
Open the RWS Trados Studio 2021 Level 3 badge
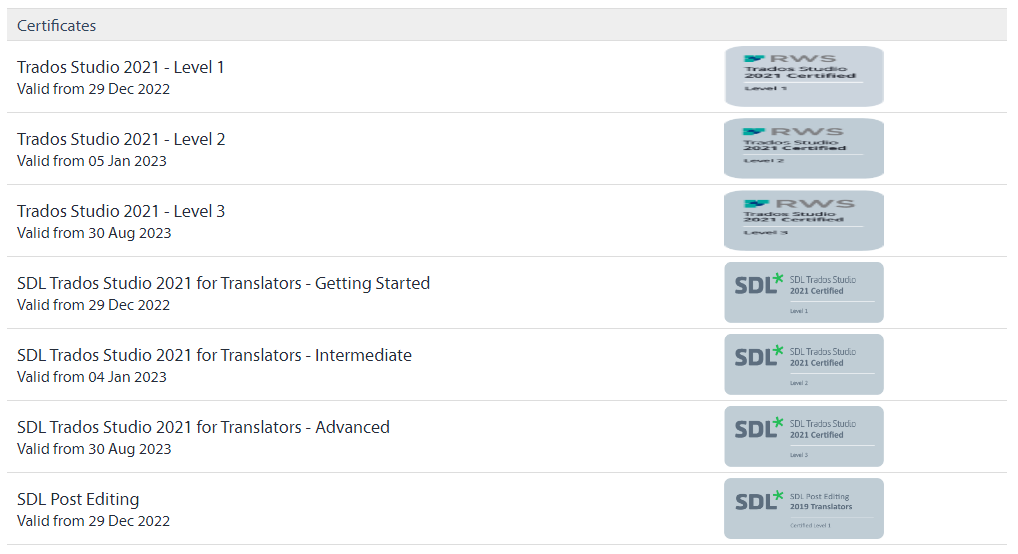pos(804,220)
